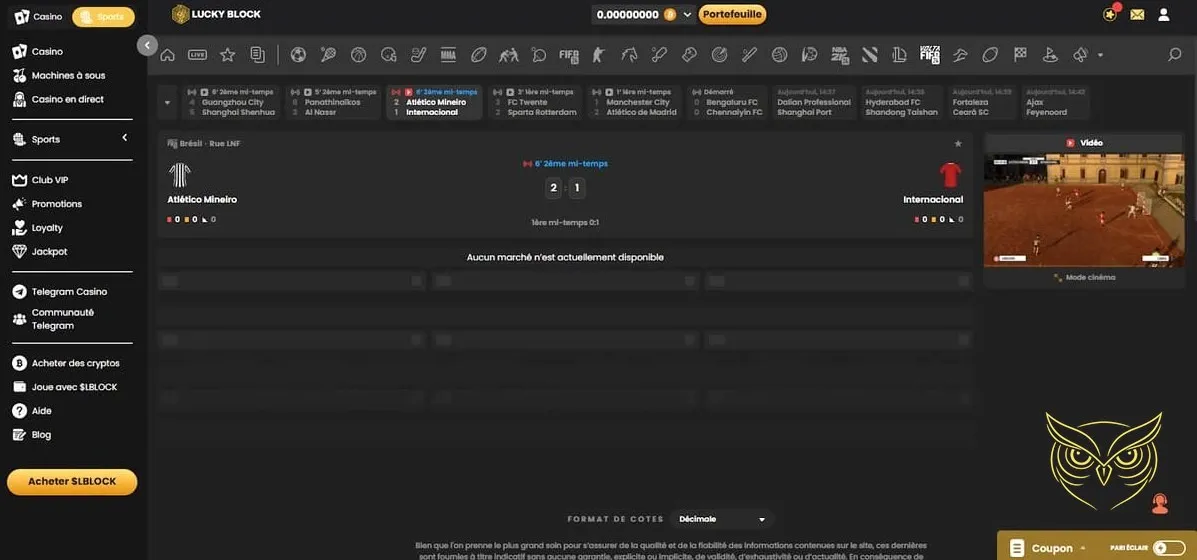The height and width of the screenshot is (560, 1197).
Task: Select the table tennis icon
Action: tap(539, 55)
